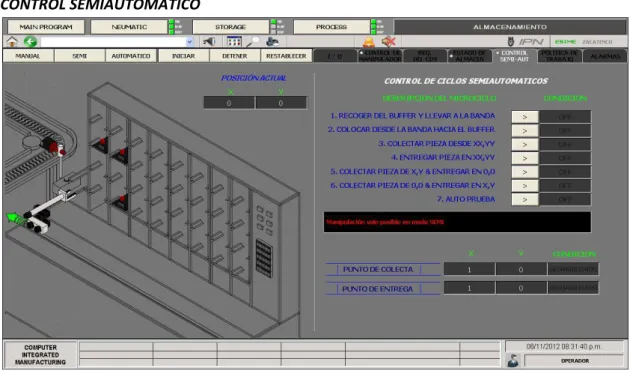630x371 pixels.
Task: Click the muted horn icon with red X
Action: click(x=389, y=41)
